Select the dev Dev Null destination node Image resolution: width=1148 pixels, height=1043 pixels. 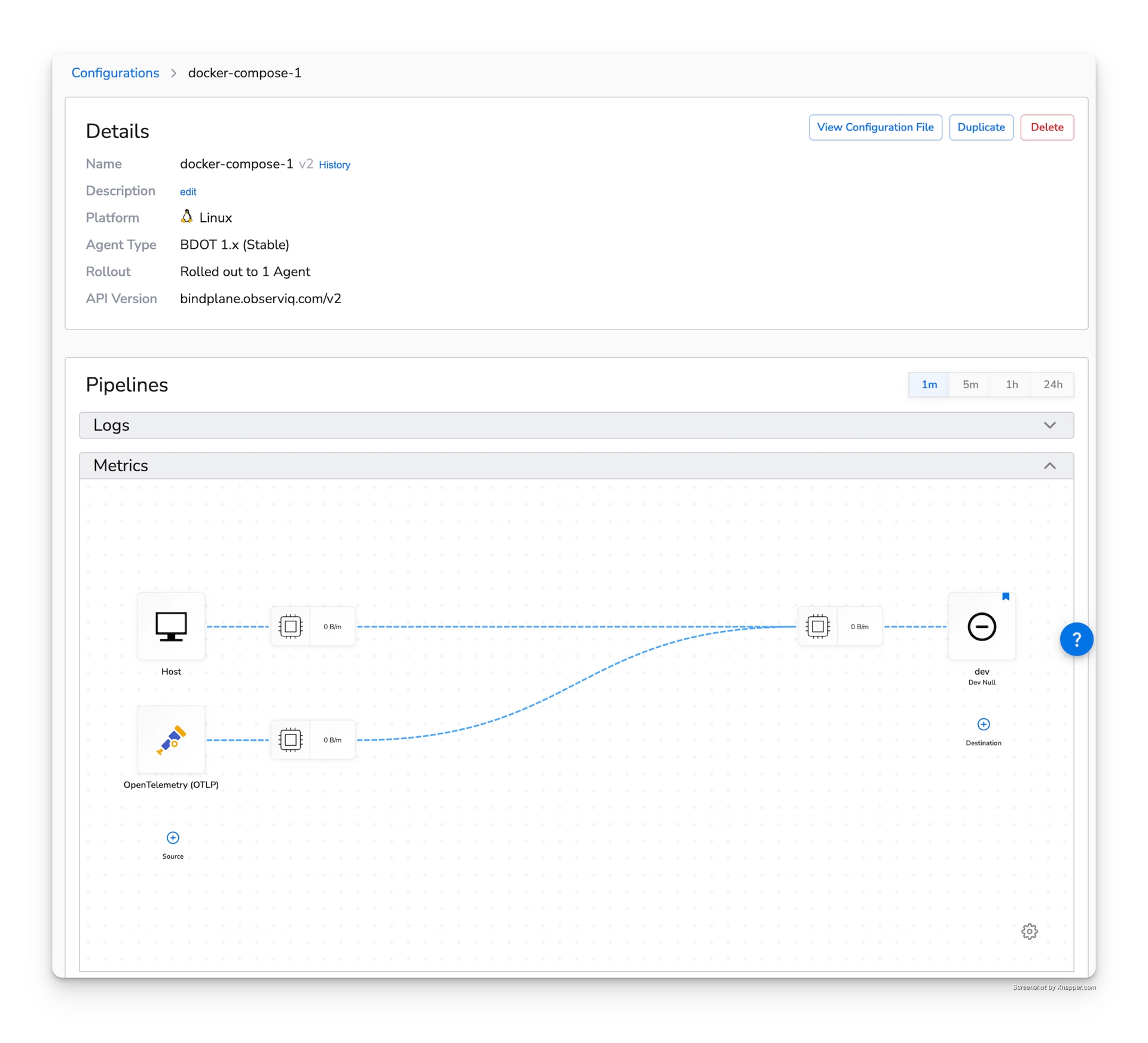point(981,626)
